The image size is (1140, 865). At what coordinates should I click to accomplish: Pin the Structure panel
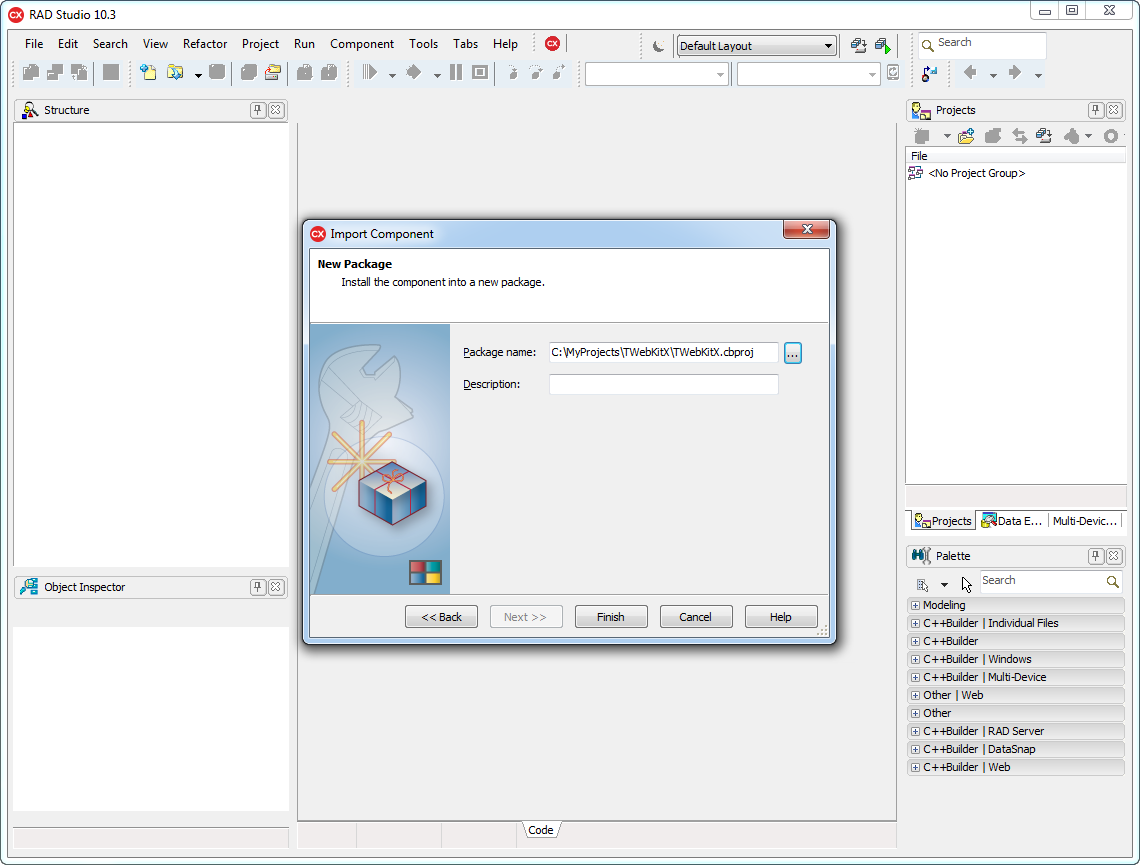coord(257,110)
